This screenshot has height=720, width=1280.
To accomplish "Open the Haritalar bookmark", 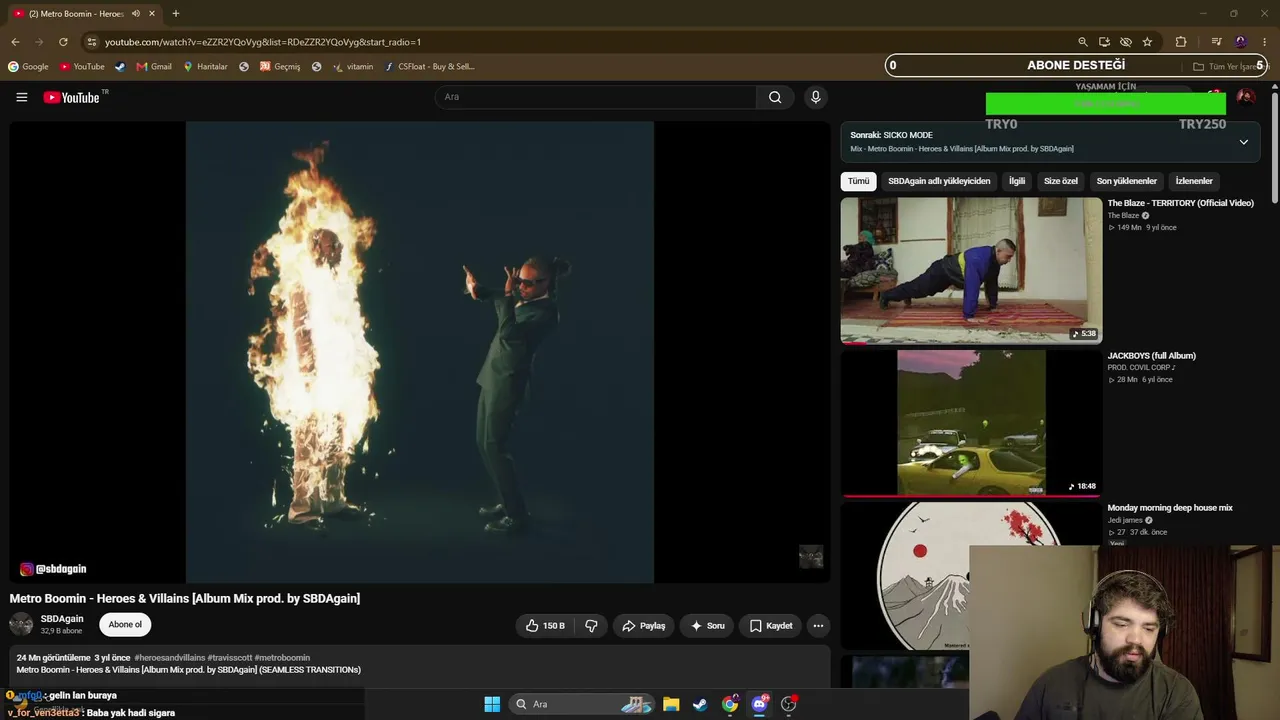I will tap(205, 67).
